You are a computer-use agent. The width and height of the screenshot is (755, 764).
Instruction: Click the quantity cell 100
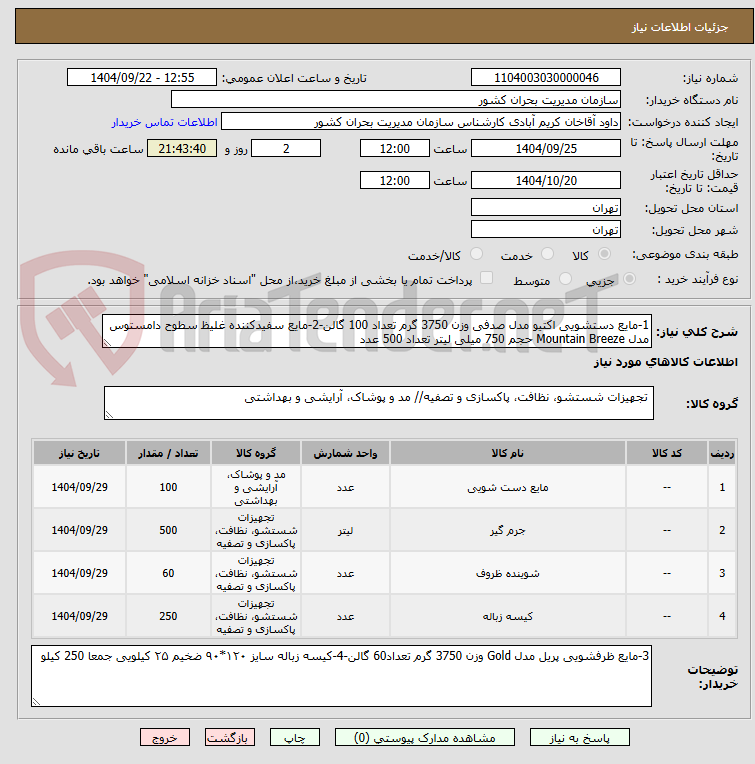168,487
